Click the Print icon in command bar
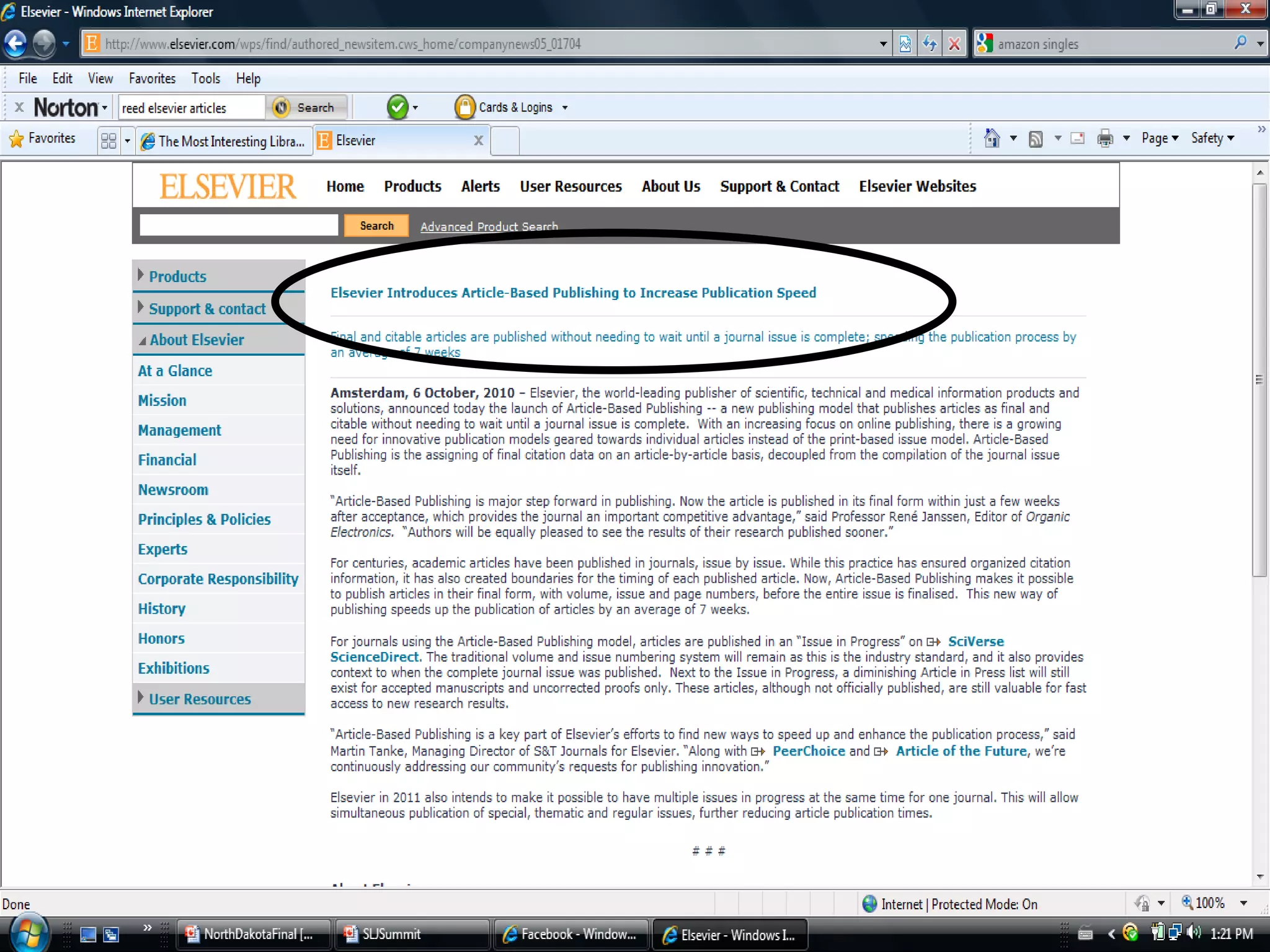The width and height of the screenshot is (1270, 952). pyautogui.click(x=1104, y=138)
